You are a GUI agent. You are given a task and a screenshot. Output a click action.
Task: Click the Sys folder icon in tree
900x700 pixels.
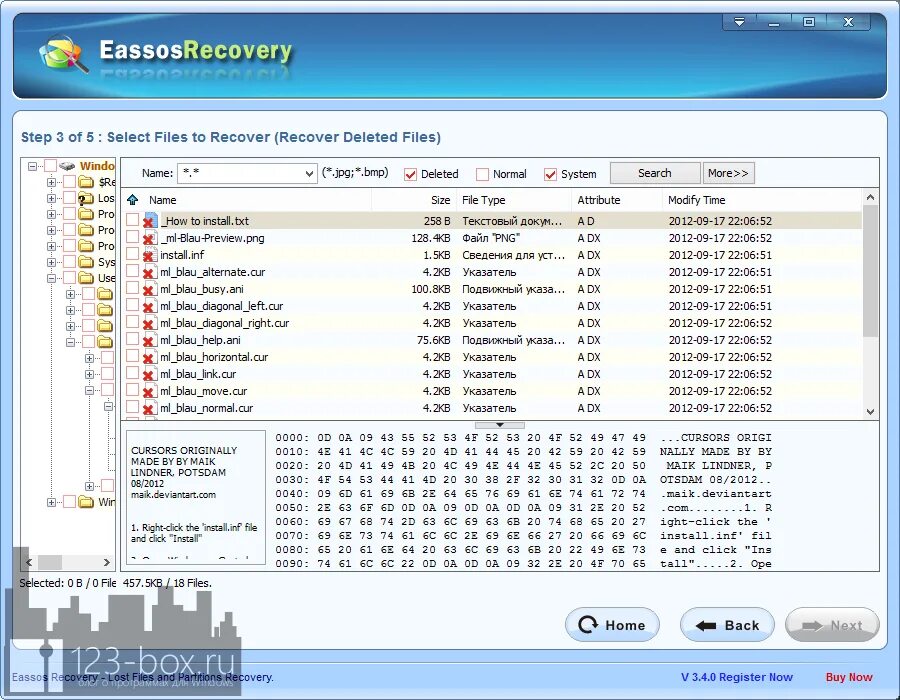(86, 262)
